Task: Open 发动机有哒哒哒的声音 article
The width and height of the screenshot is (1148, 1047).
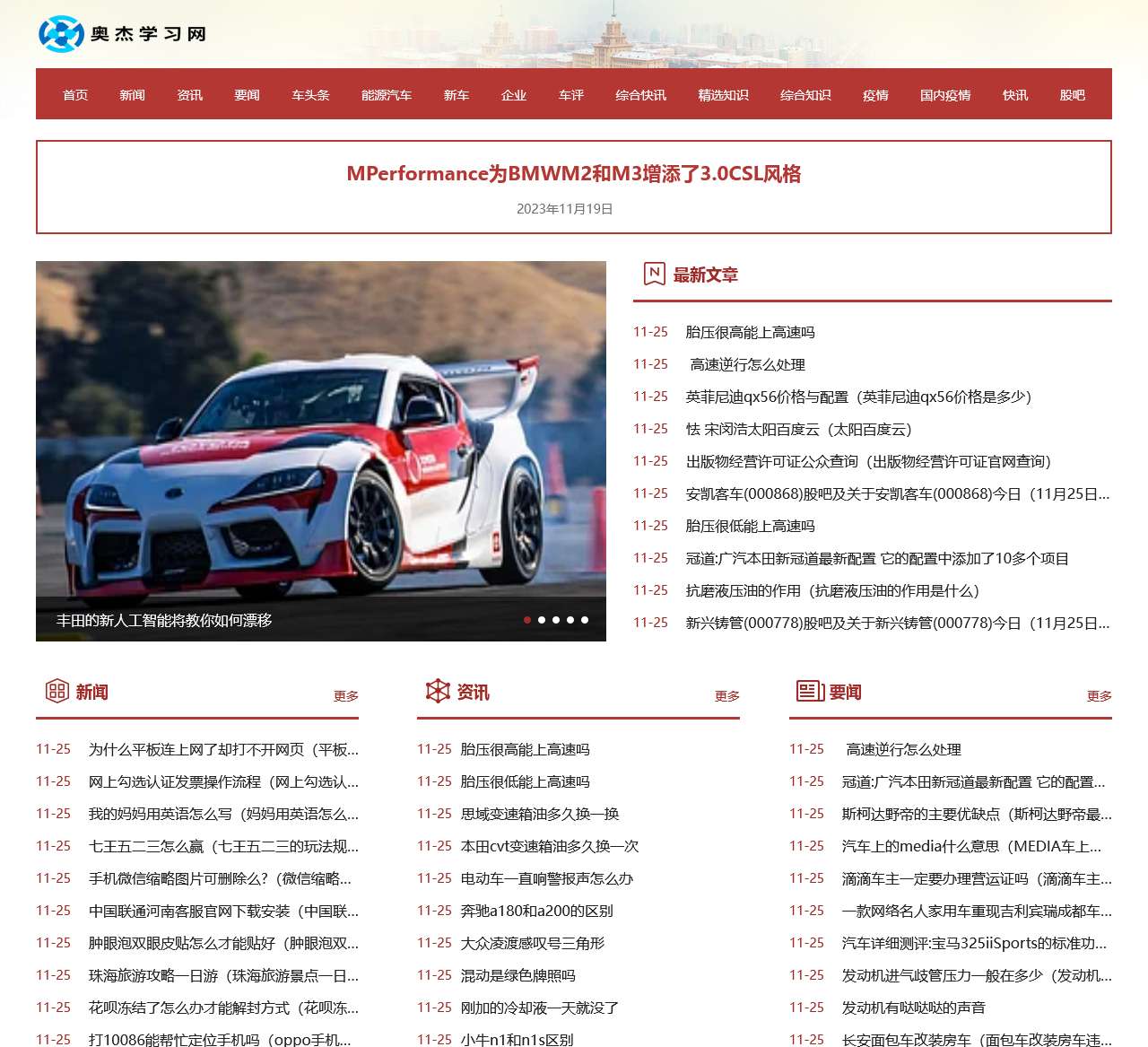Action: [x=914, y=1008]
